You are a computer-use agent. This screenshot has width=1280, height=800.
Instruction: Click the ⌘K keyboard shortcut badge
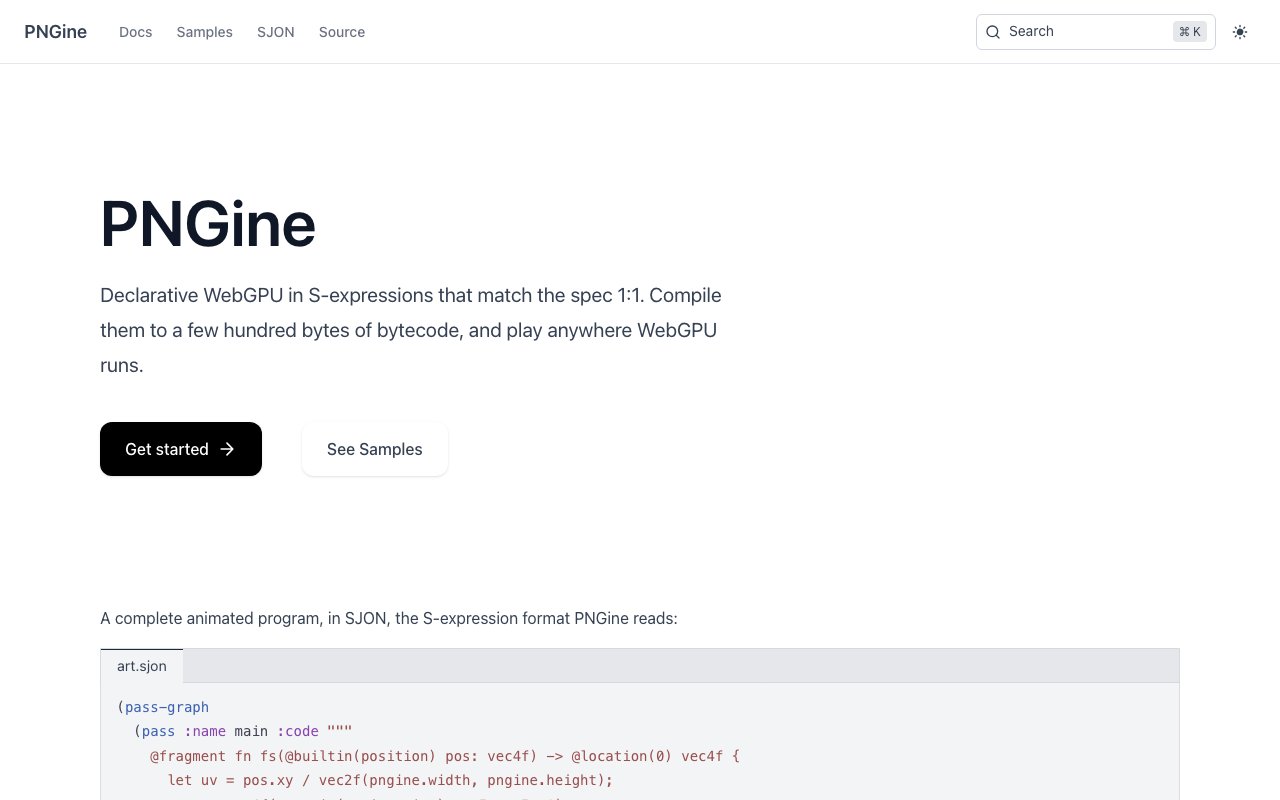pyautogui.click(x=1190, y=32)
